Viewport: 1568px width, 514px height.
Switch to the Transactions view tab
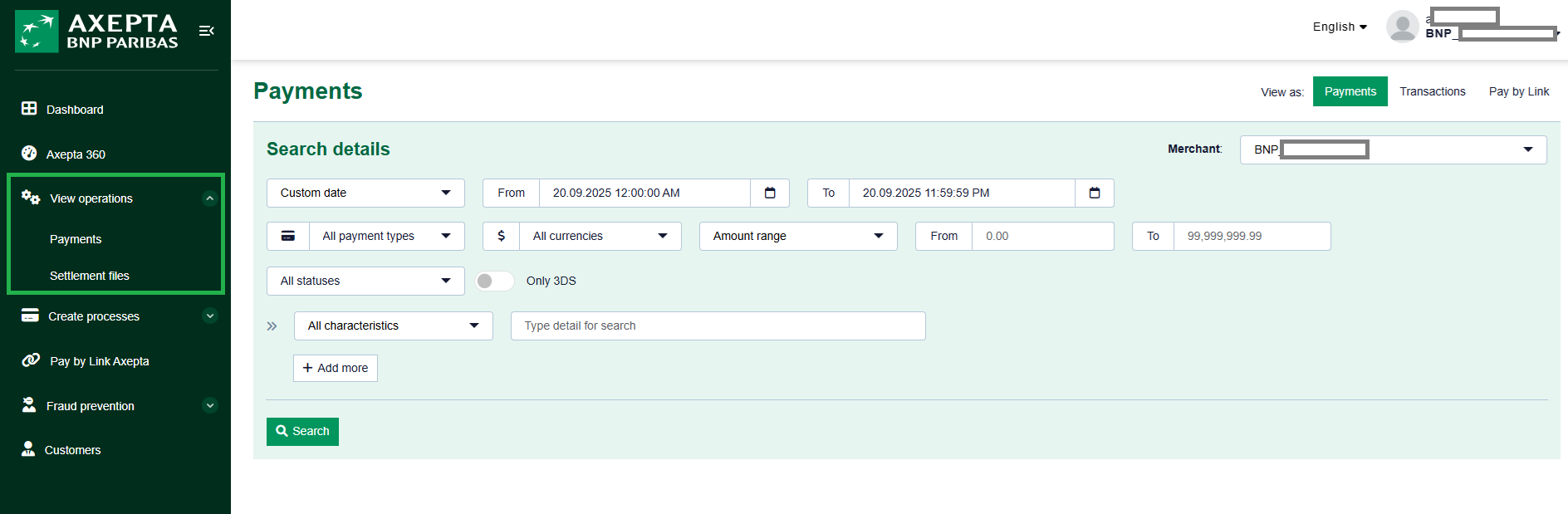1432,91
